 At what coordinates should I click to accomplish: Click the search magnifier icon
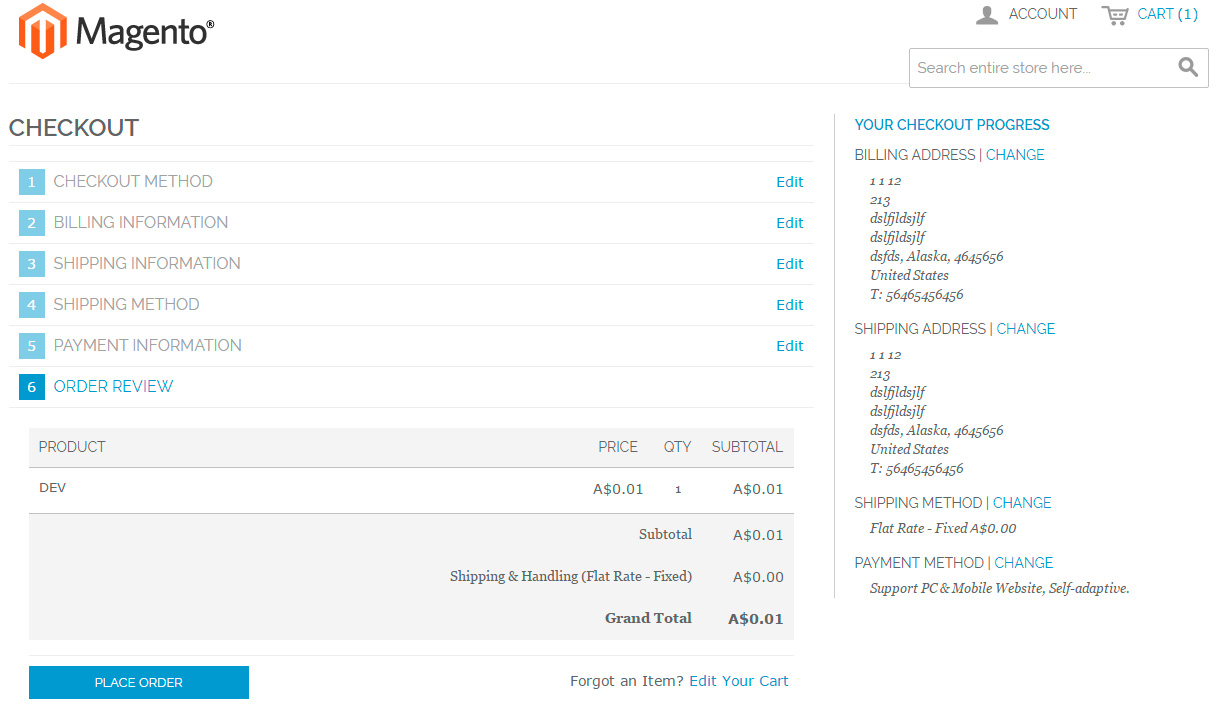point(1188,67)
